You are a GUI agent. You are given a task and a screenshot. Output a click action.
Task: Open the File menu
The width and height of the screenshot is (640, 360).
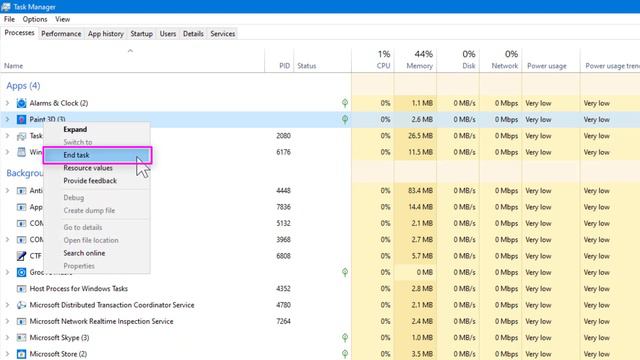(x=9, y=19)
